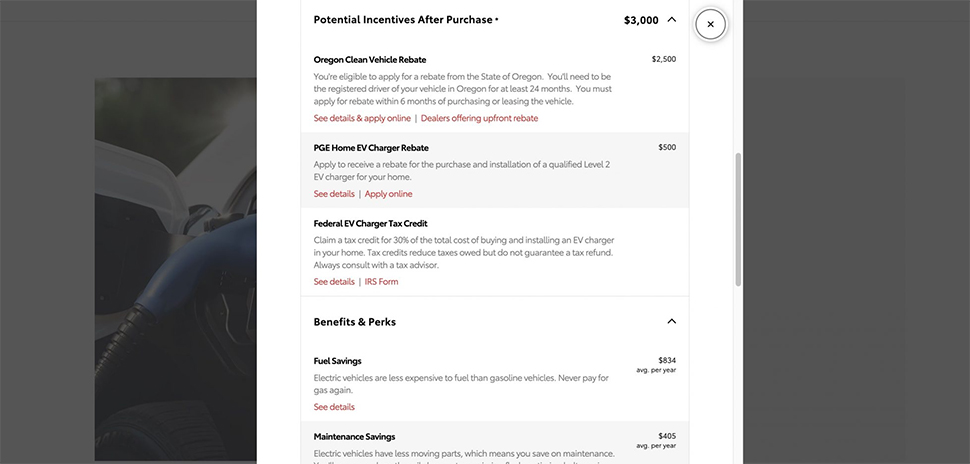Image resolution: width=970 pixels, height=464 pixels.
Task: Select the "PGE Home EV Charger Rebate" title
Action: coord(371,148)
